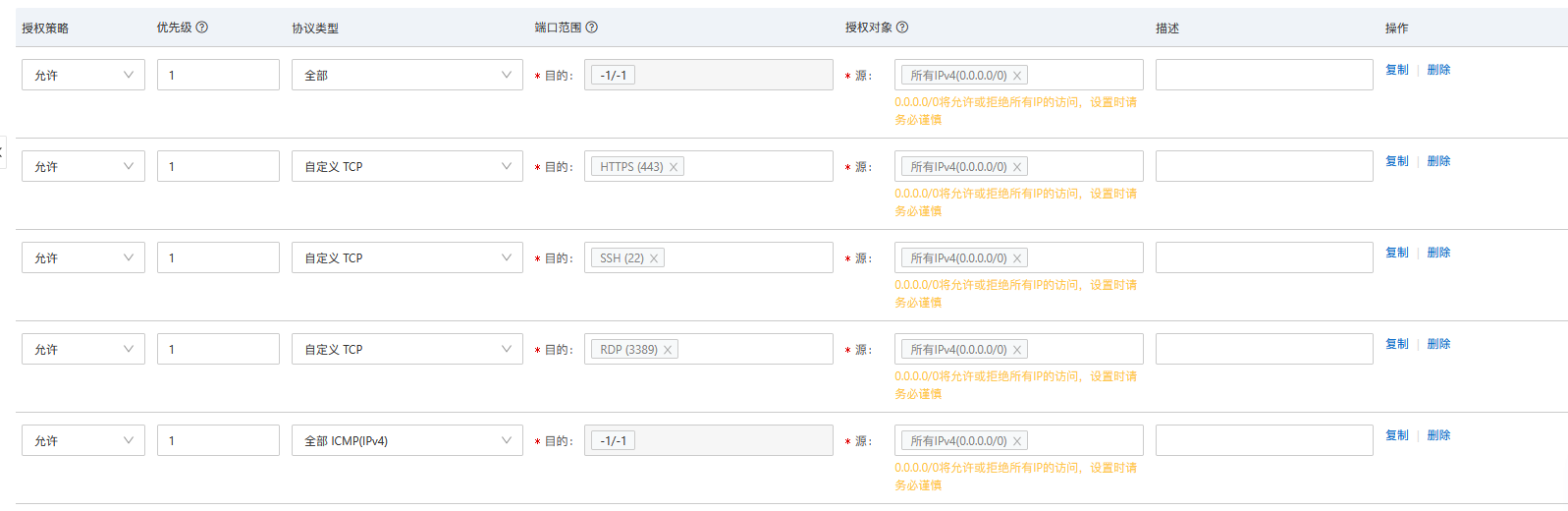Open 允许 policy dropdown for RDP rule
Viewport: 1568px width, 511px height.
tap(83, 349)
